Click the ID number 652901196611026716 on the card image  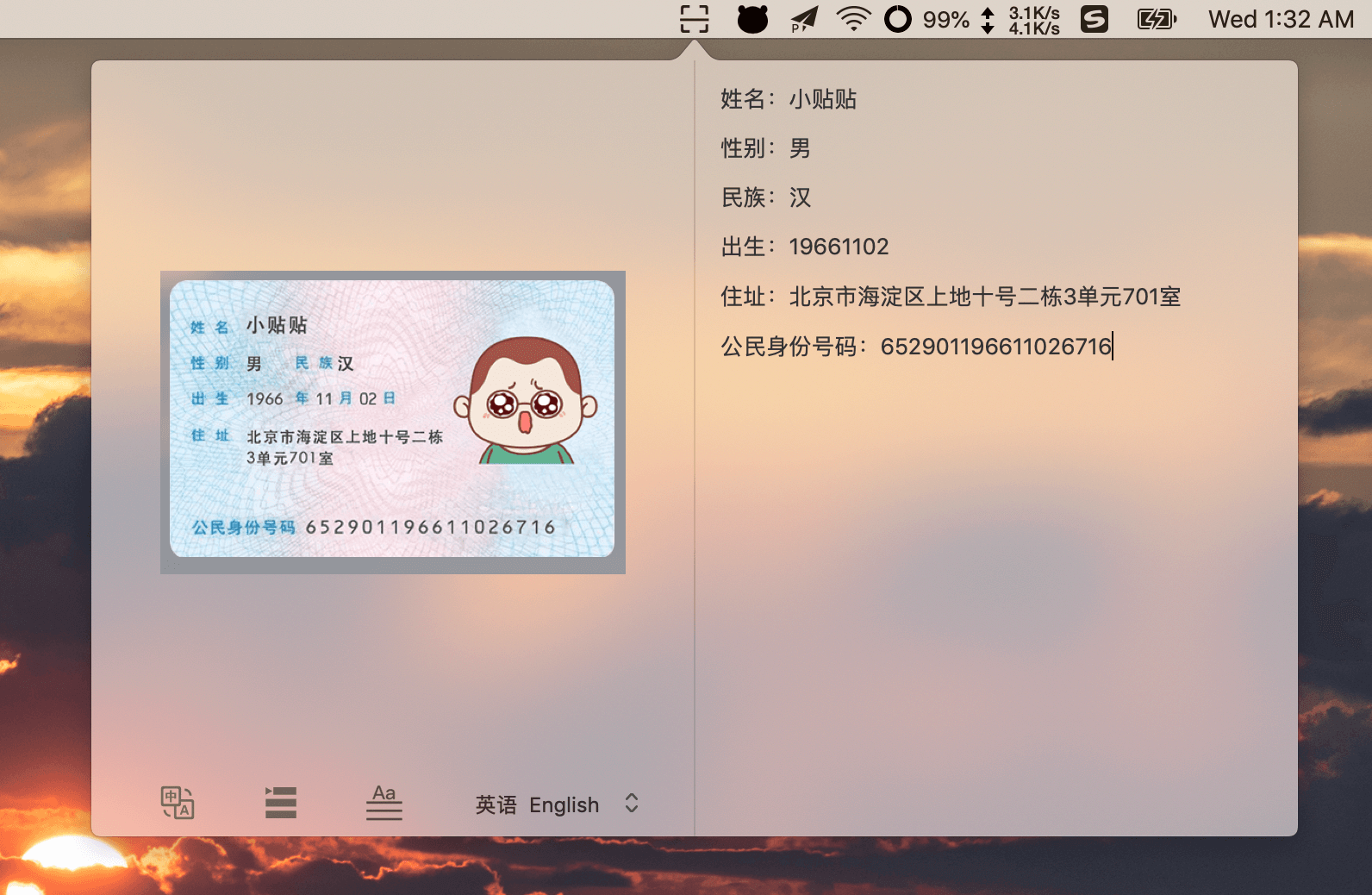pos(431,527)
